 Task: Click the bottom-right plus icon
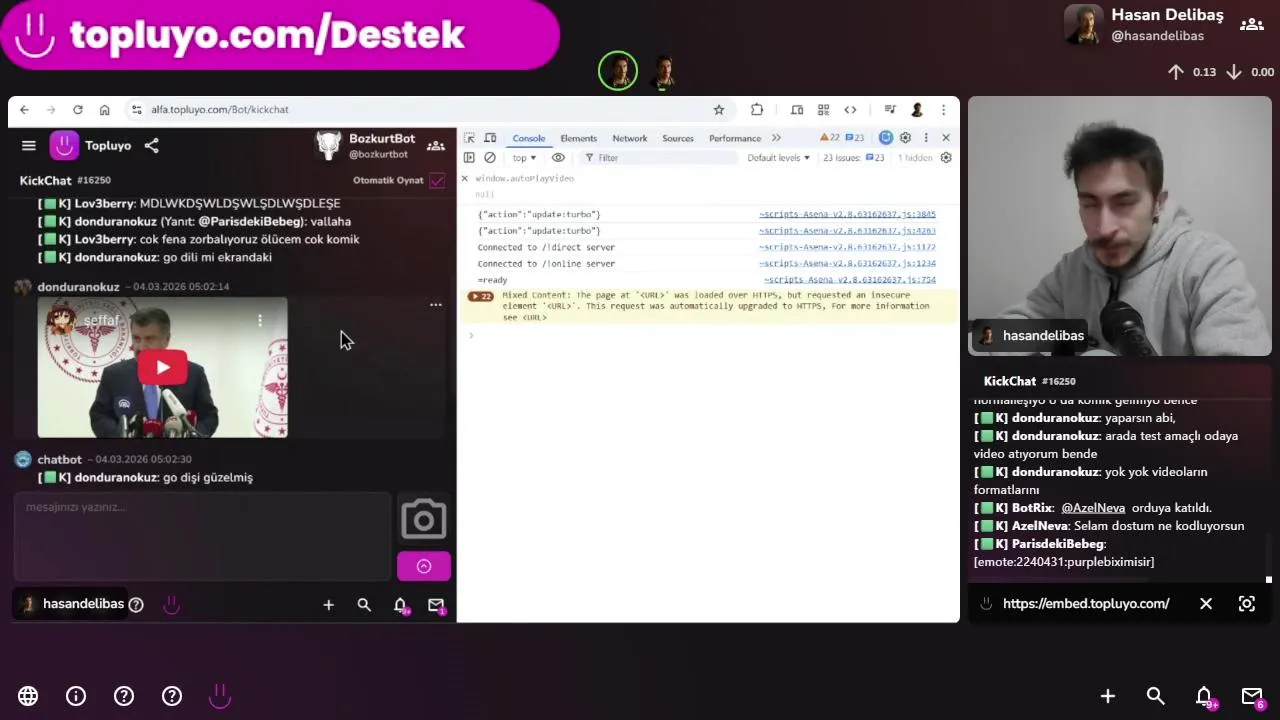pos(1108,696)
